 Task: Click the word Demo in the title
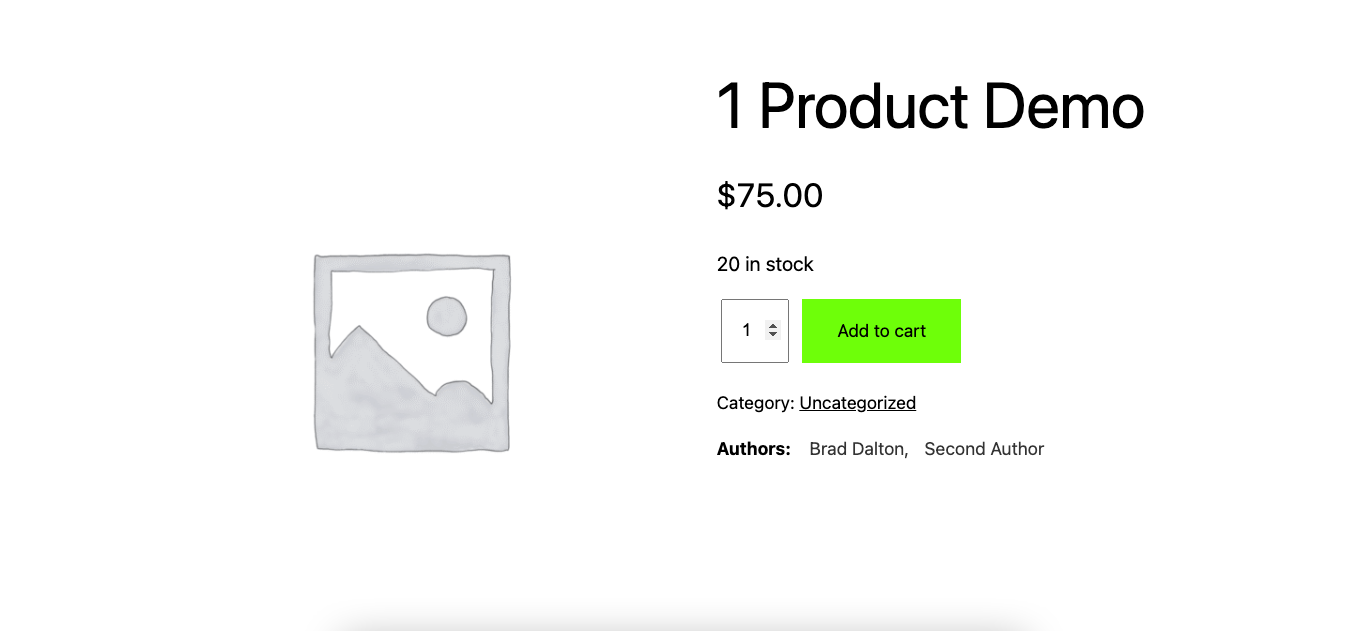click(x=1064, y=106)
